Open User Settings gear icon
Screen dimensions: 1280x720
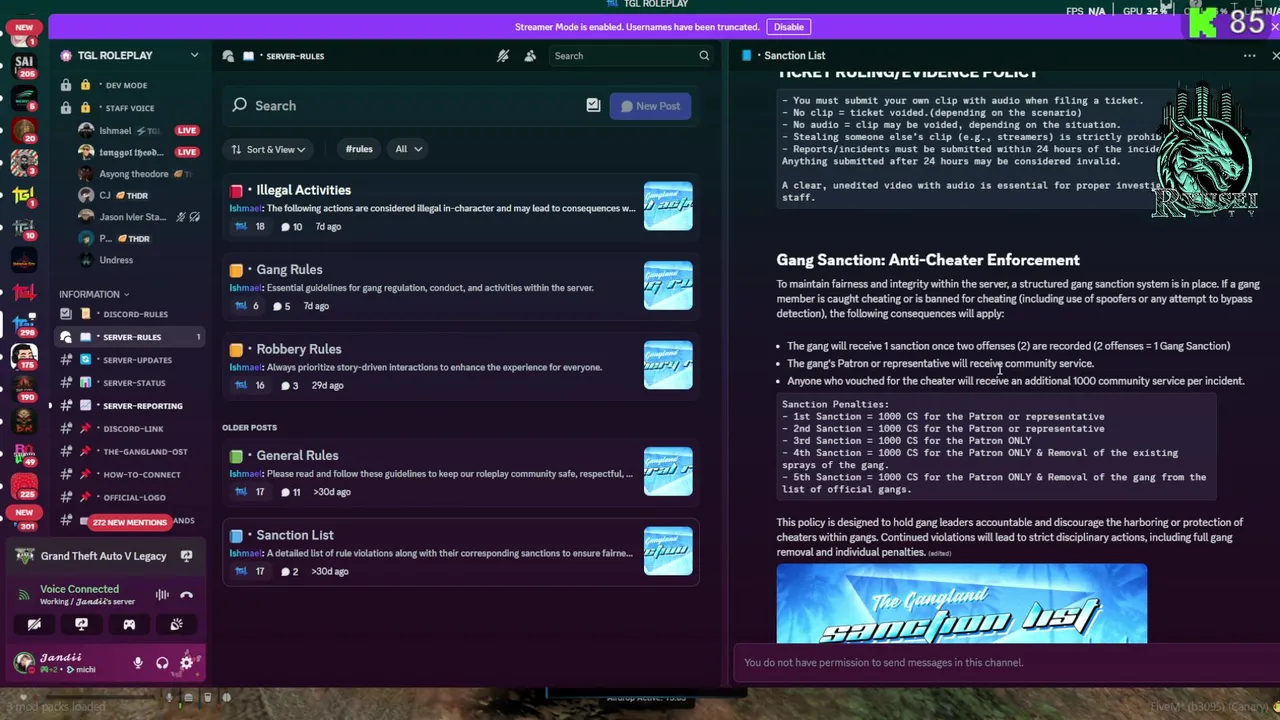coord(186,662)
